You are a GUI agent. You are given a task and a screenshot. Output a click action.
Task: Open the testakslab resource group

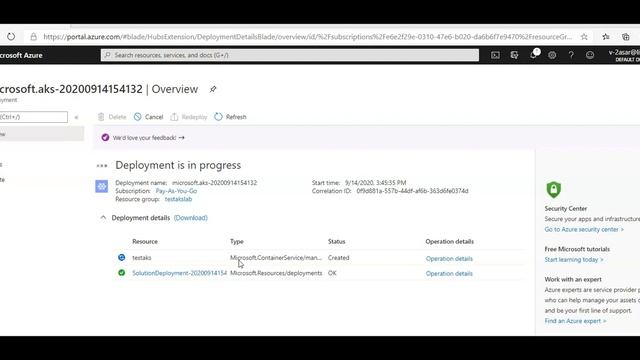(x=178, y=199)
